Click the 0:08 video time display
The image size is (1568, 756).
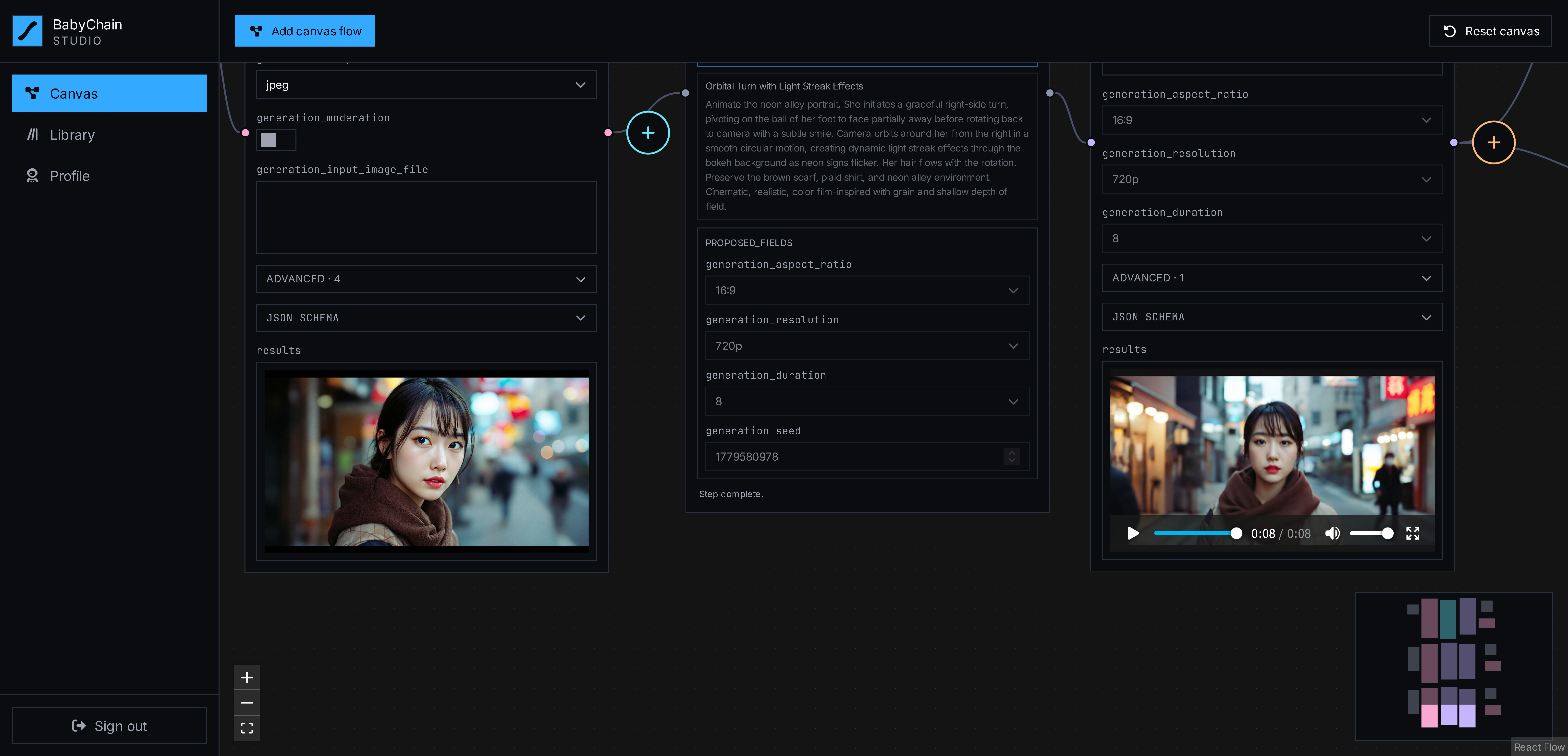1281,534
